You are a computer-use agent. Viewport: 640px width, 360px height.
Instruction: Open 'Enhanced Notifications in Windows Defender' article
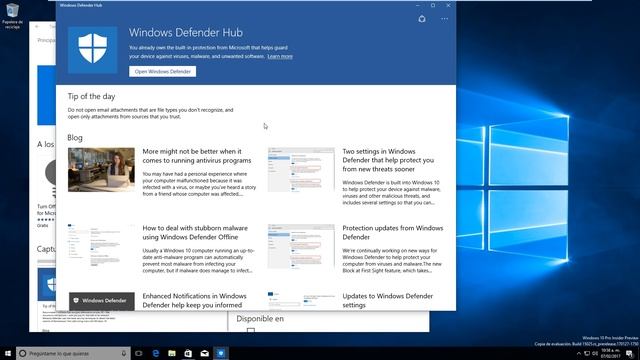[x=194, y=300]
